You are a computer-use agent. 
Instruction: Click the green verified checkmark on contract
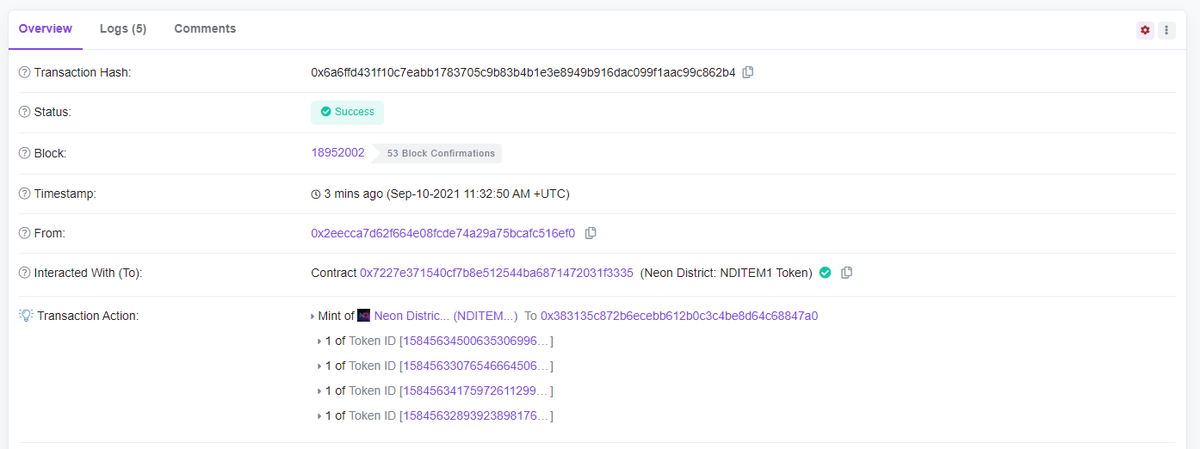tap(825, 272)
